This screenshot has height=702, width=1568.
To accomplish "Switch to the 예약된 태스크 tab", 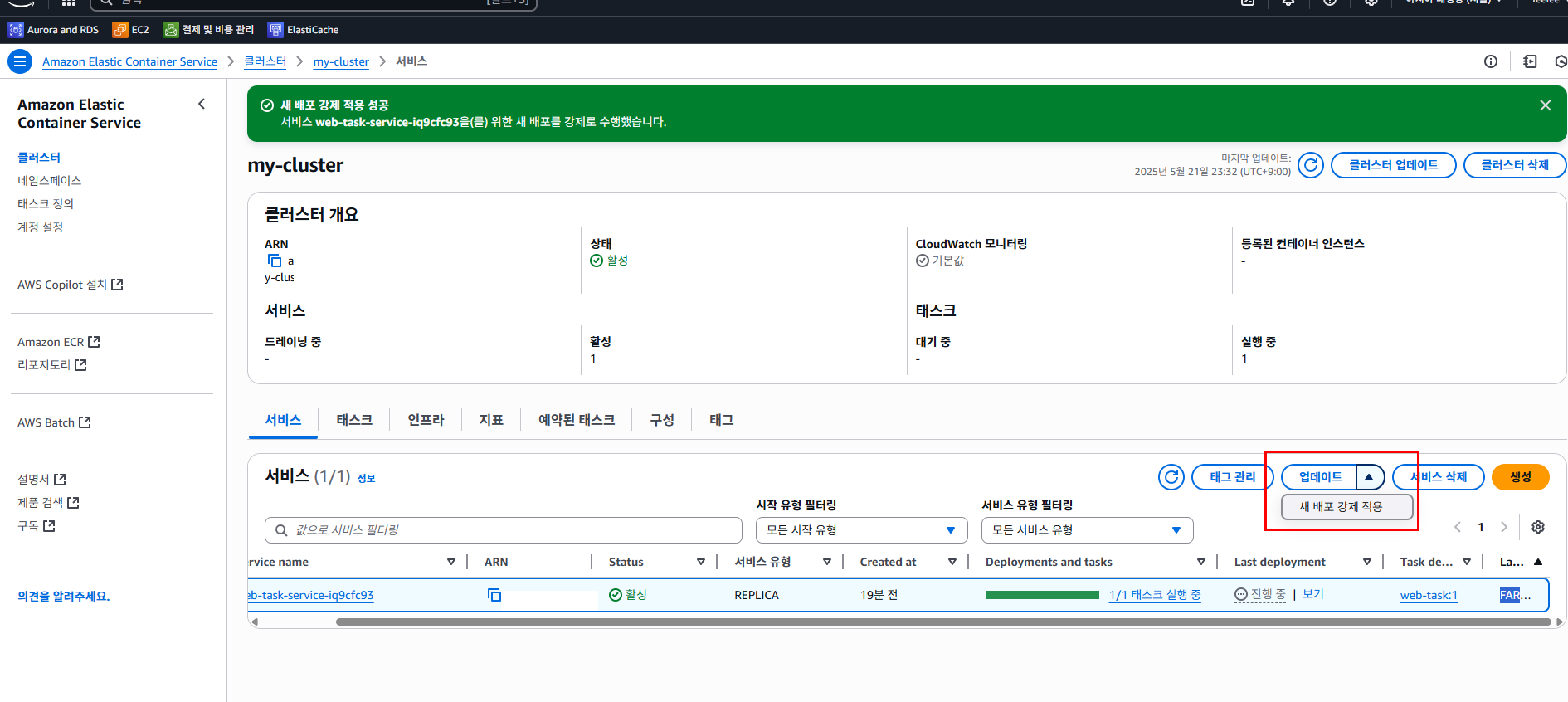I will pos(577,420).
